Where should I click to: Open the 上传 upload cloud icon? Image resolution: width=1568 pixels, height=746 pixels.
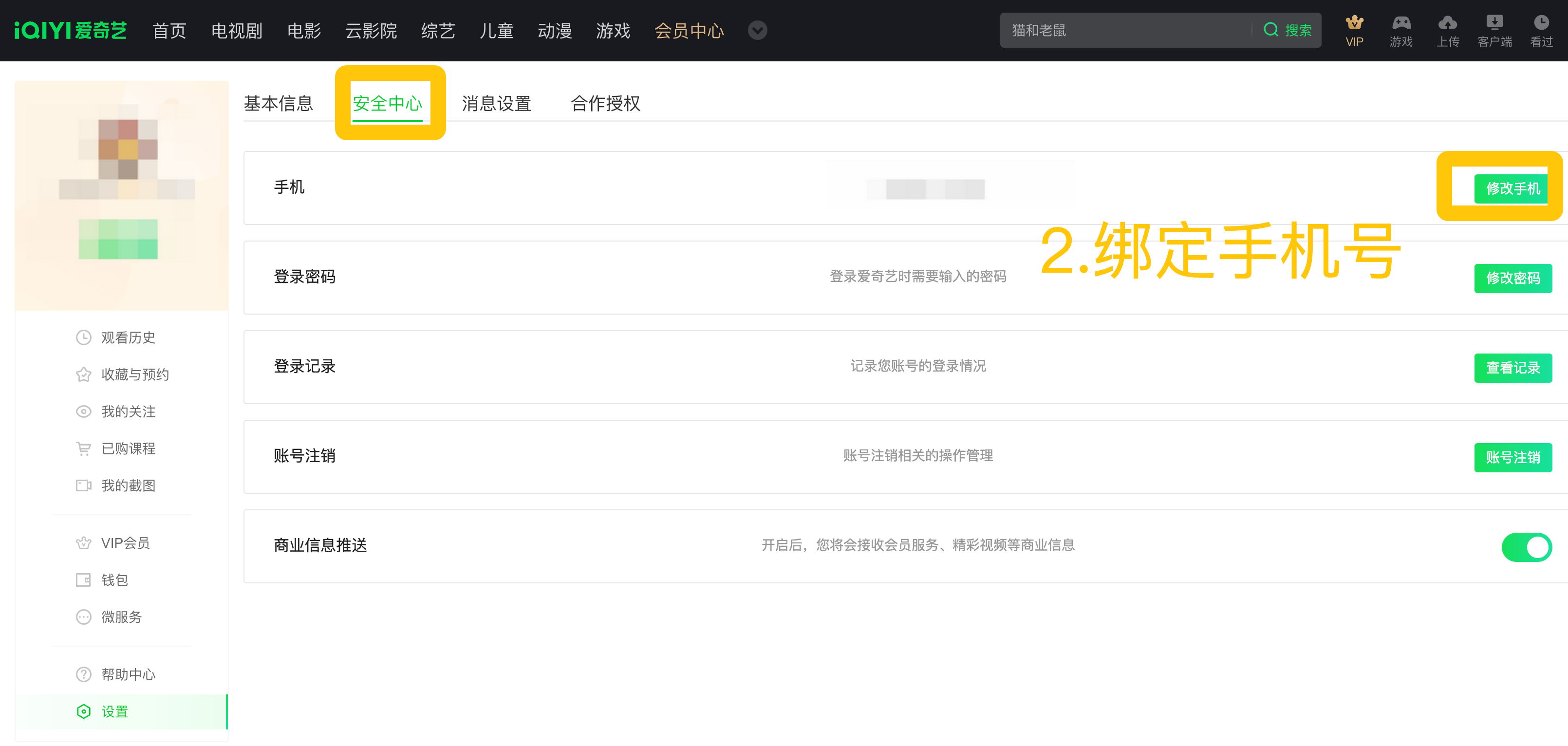coord(1447,30)
